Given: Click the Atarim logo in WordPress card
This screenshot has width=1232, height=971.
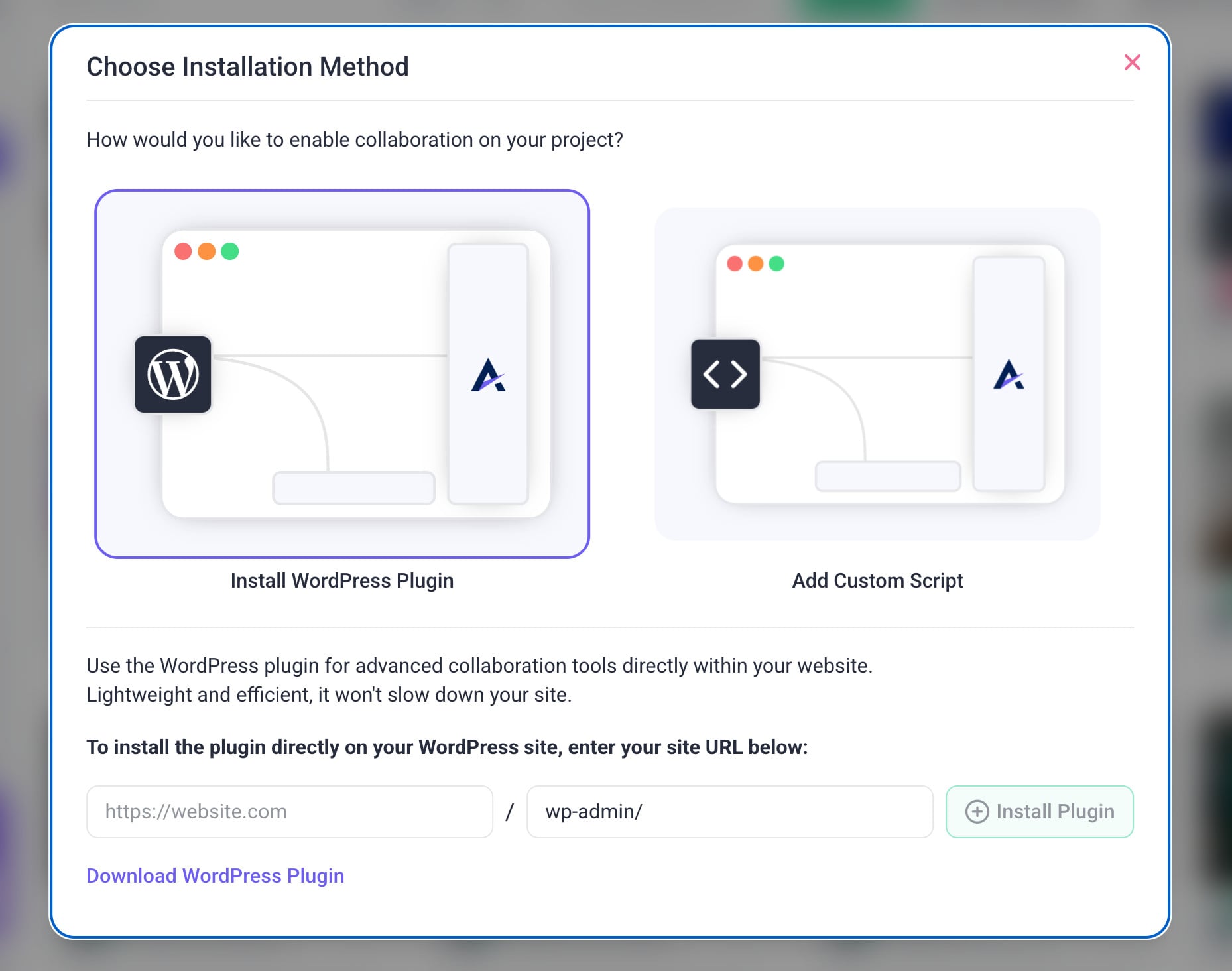Looking at the screenshot, I should tap(488, 375).
